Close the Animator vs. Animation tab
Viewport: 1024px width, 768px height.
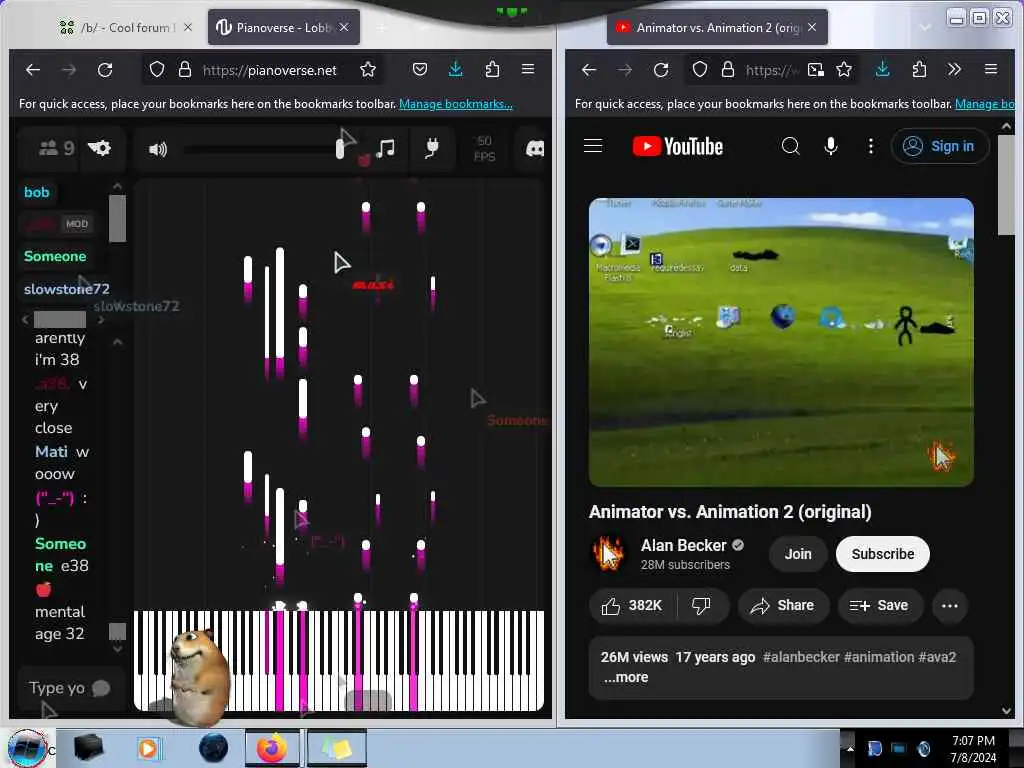pyautogui.click(x=812, y=27)
